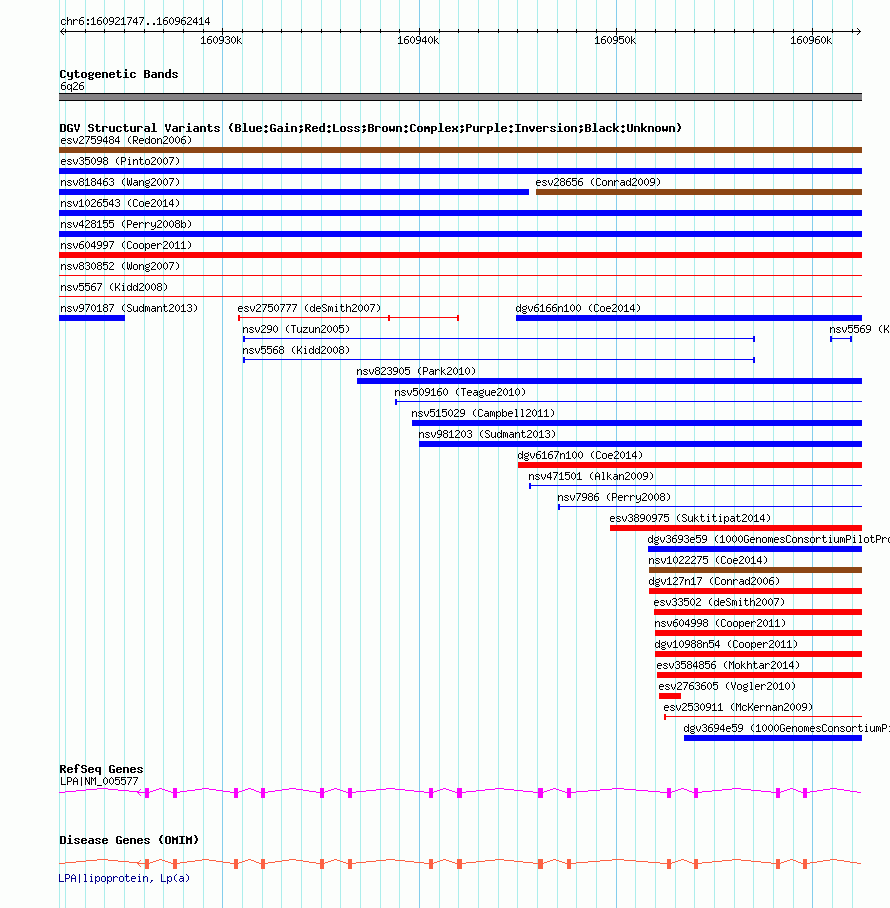Open dgv3693e59 1000Genomes variant label
The width and height of the screenshot is (890, 908).
[x=768, y=539]
